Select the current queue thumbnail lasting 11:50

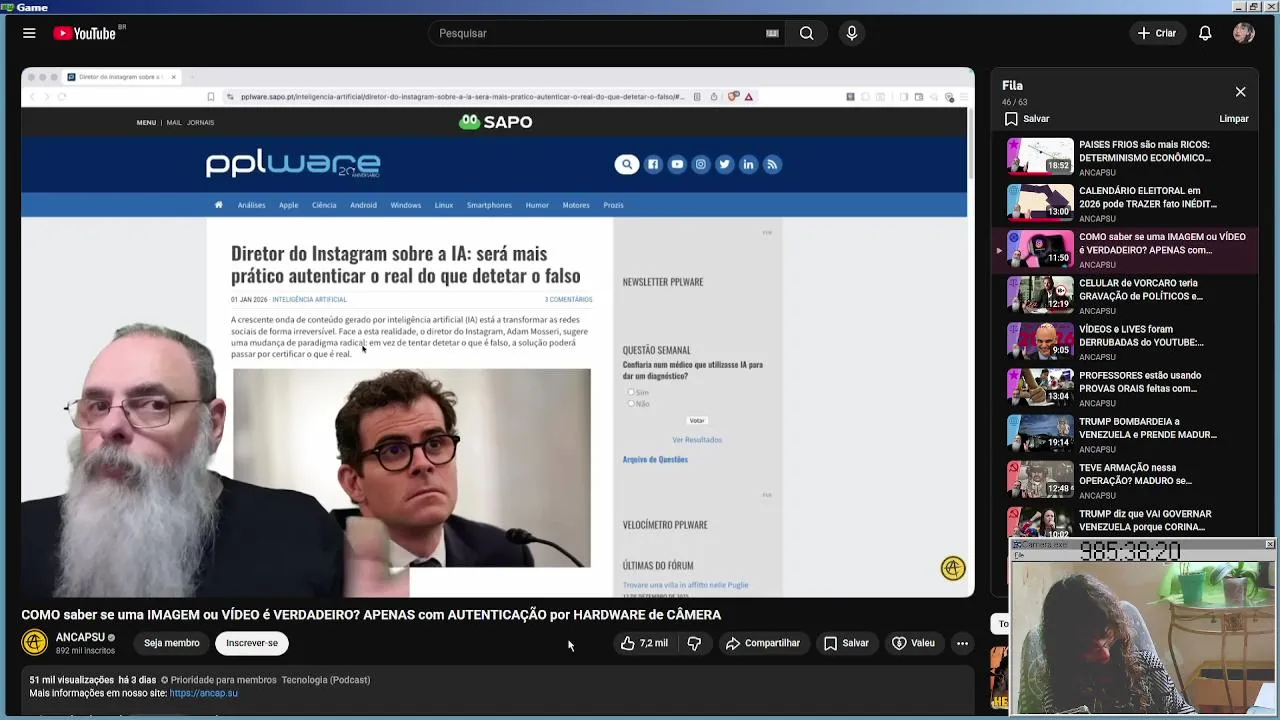[x=1040, y=248]
